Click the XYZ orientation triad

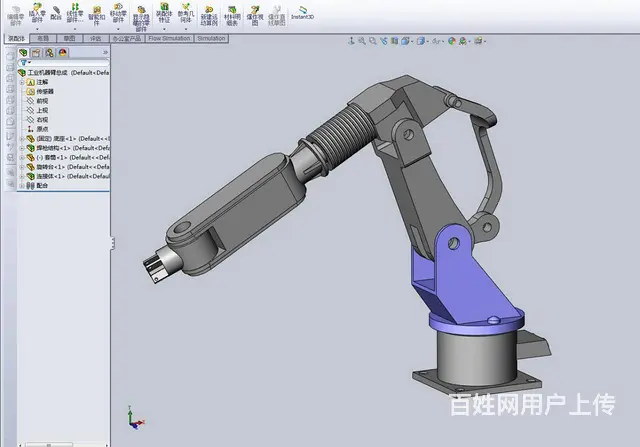(x=135, y=418)
